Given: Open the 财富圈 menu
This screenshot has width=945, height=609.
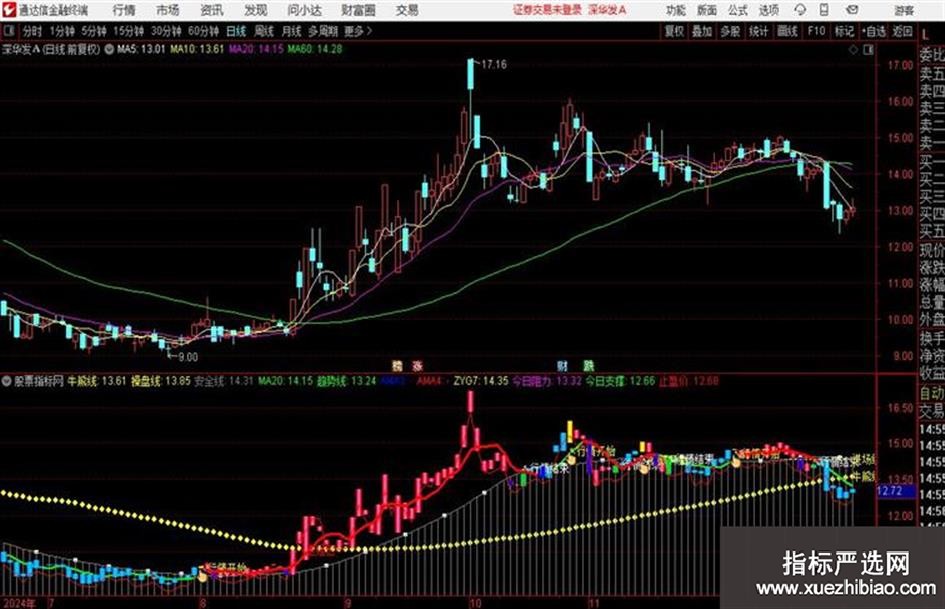Looking at the screenshot, I should pyautogui.click(x=358, y=10).
